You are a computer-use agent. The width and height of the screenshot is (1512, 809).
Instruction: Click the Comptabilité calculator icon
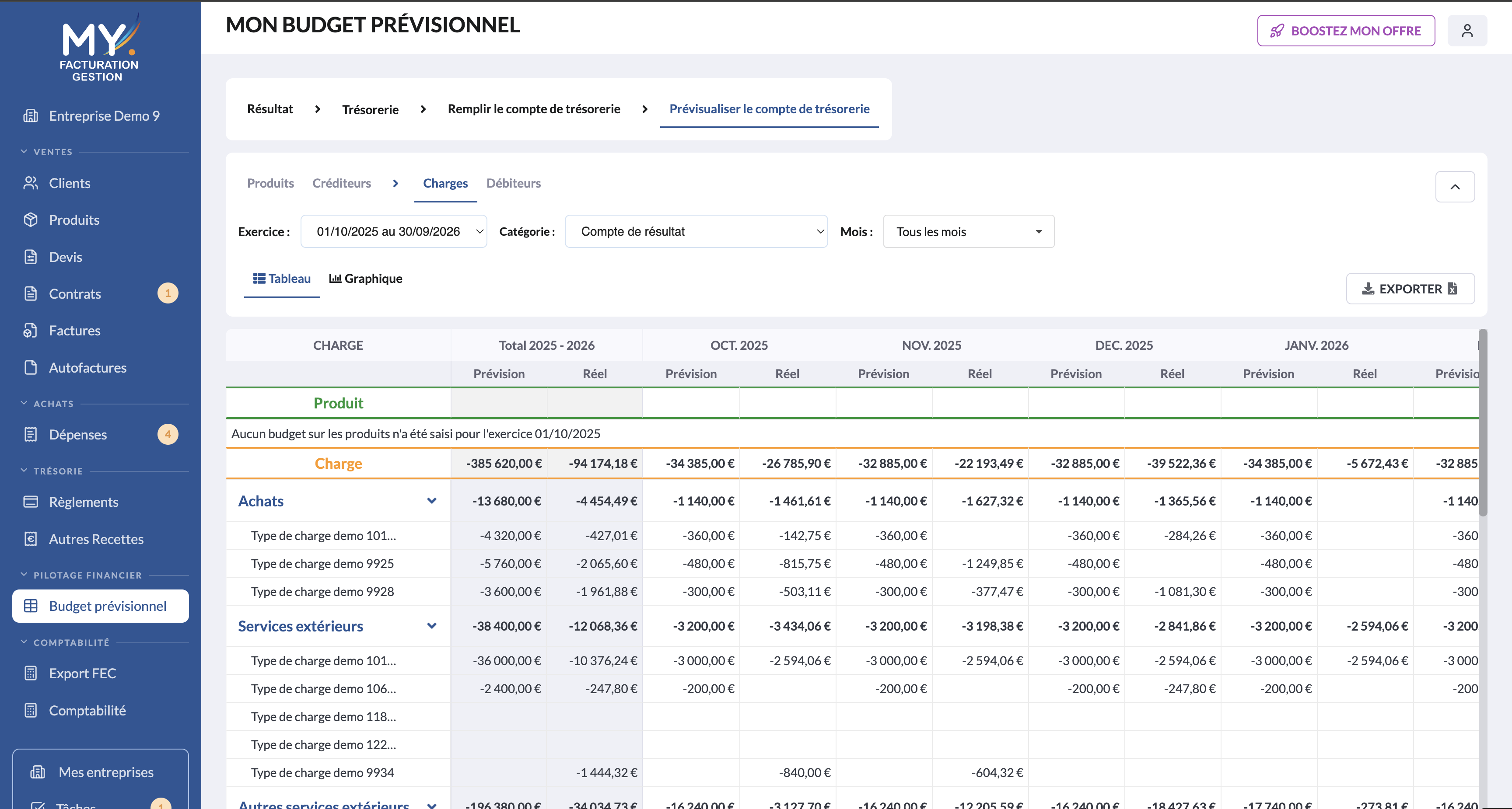tap(31, 710)
